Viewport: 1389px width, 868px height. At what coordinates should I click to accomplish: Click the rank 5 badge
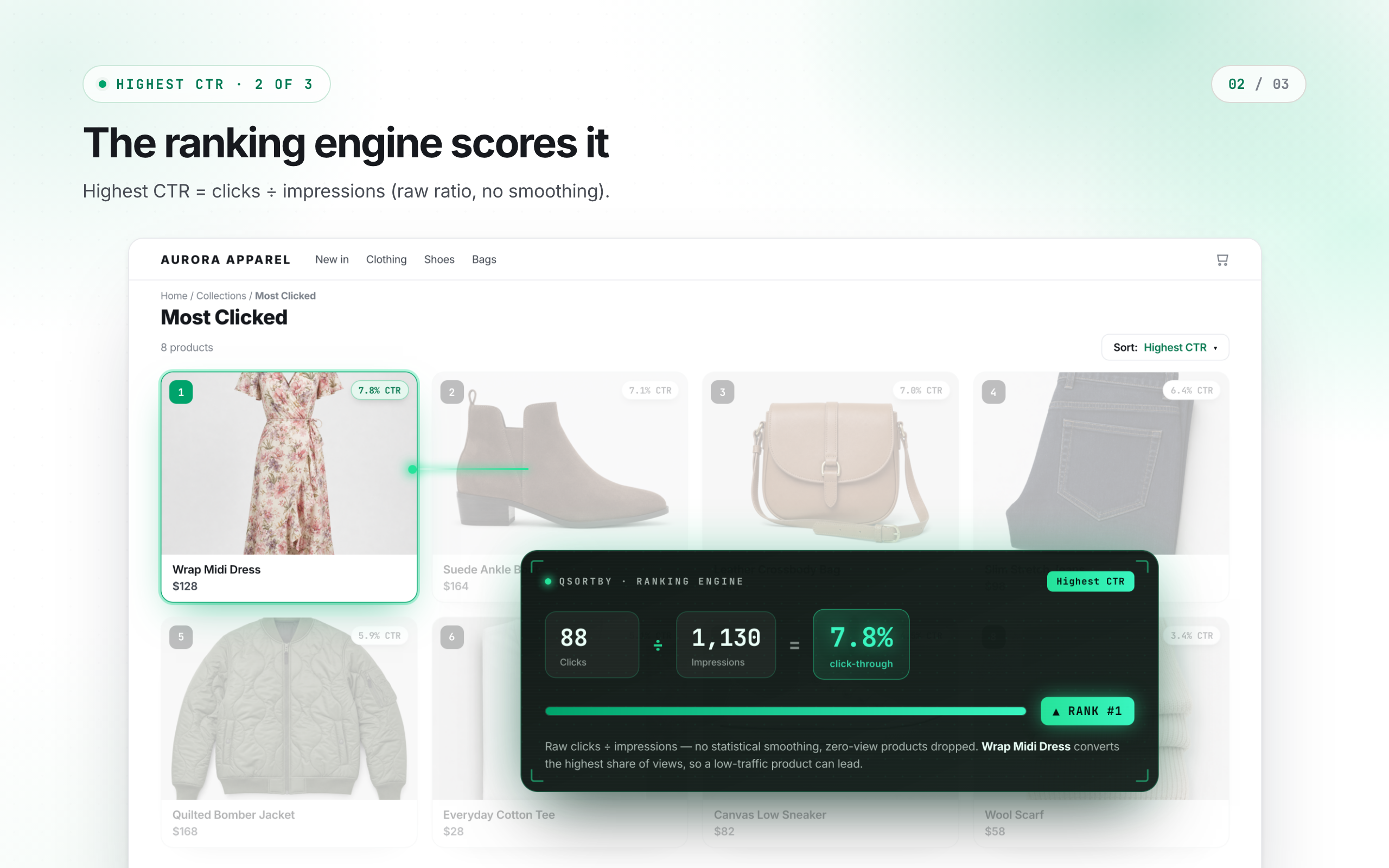[181, 637]
